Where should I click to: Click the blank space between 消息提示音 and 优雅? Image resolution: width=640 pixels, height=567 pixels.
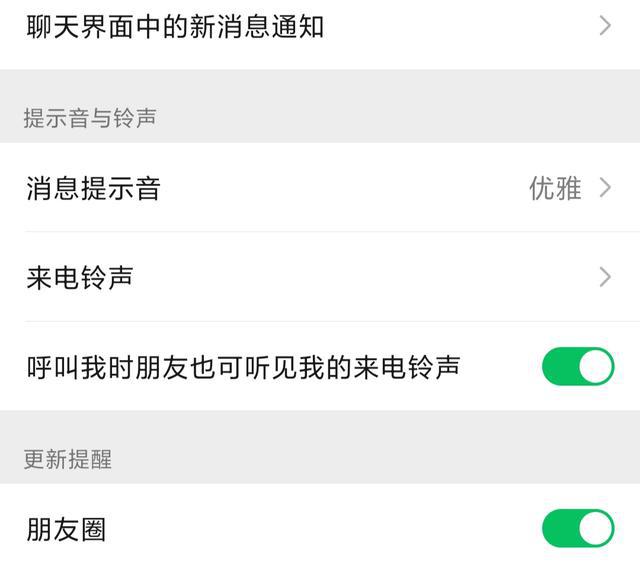tap(340, 187)
